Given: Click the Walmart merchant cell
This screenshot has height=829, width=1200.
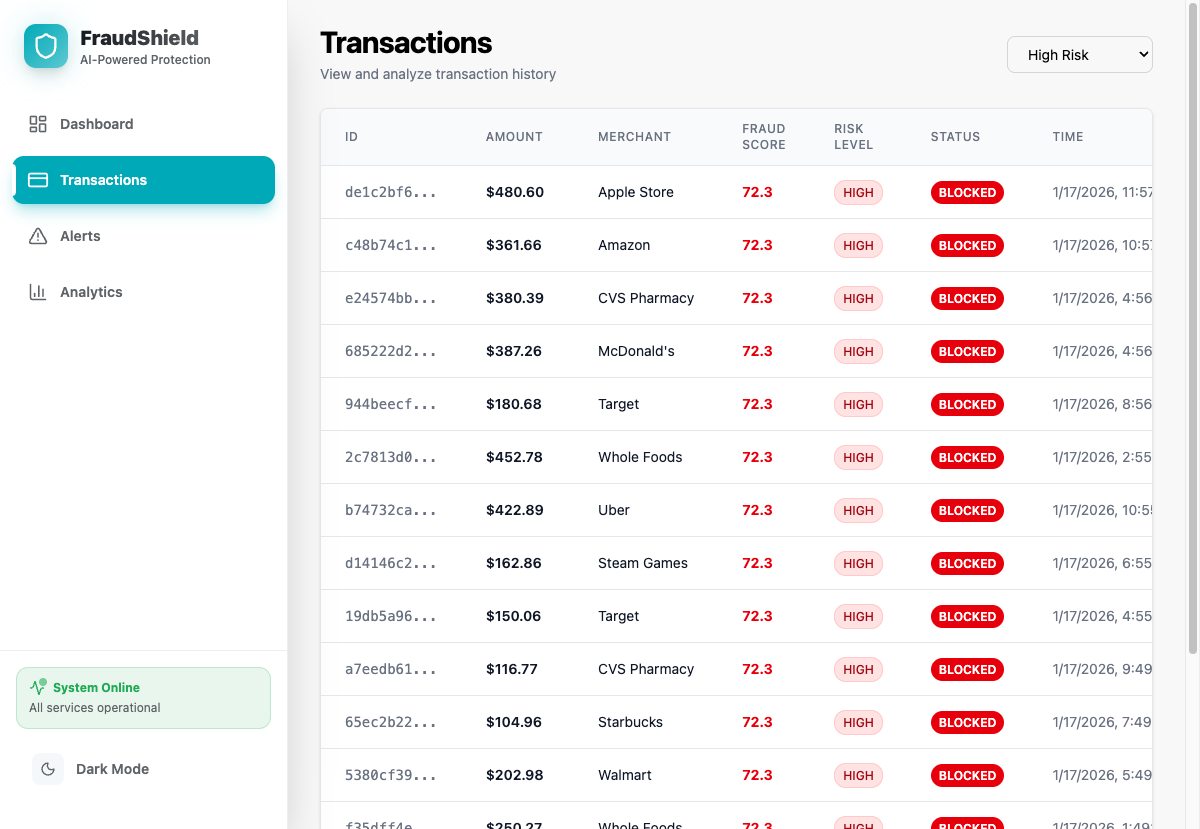Looking at the screenshot, I should [625, 775].
